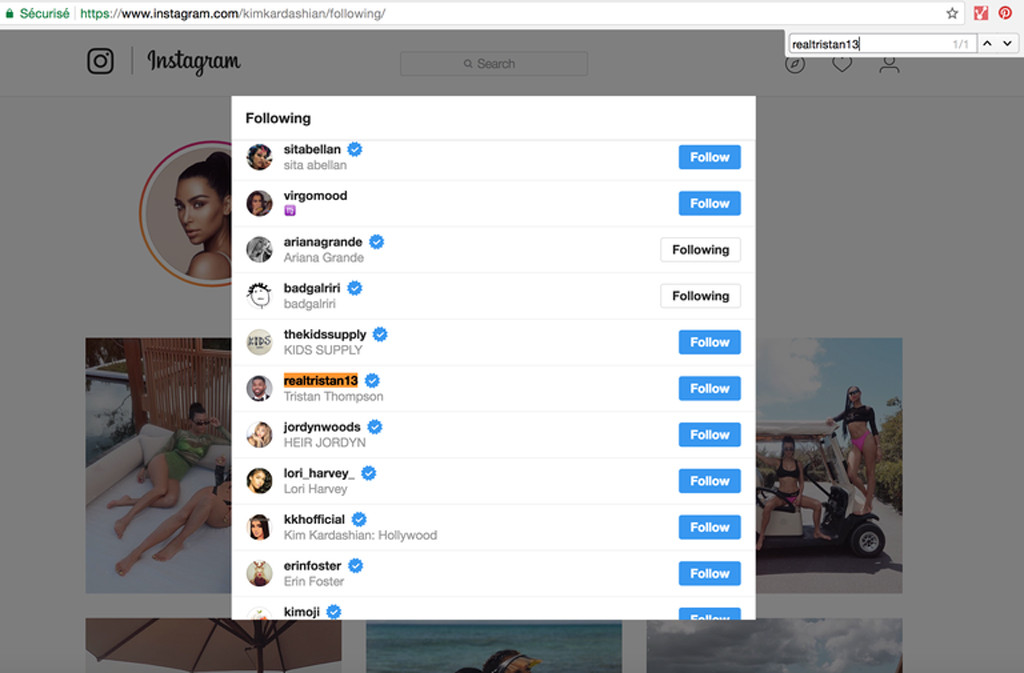
Task: Toggle the Following button for badgalriri
Action: [700, 296]
